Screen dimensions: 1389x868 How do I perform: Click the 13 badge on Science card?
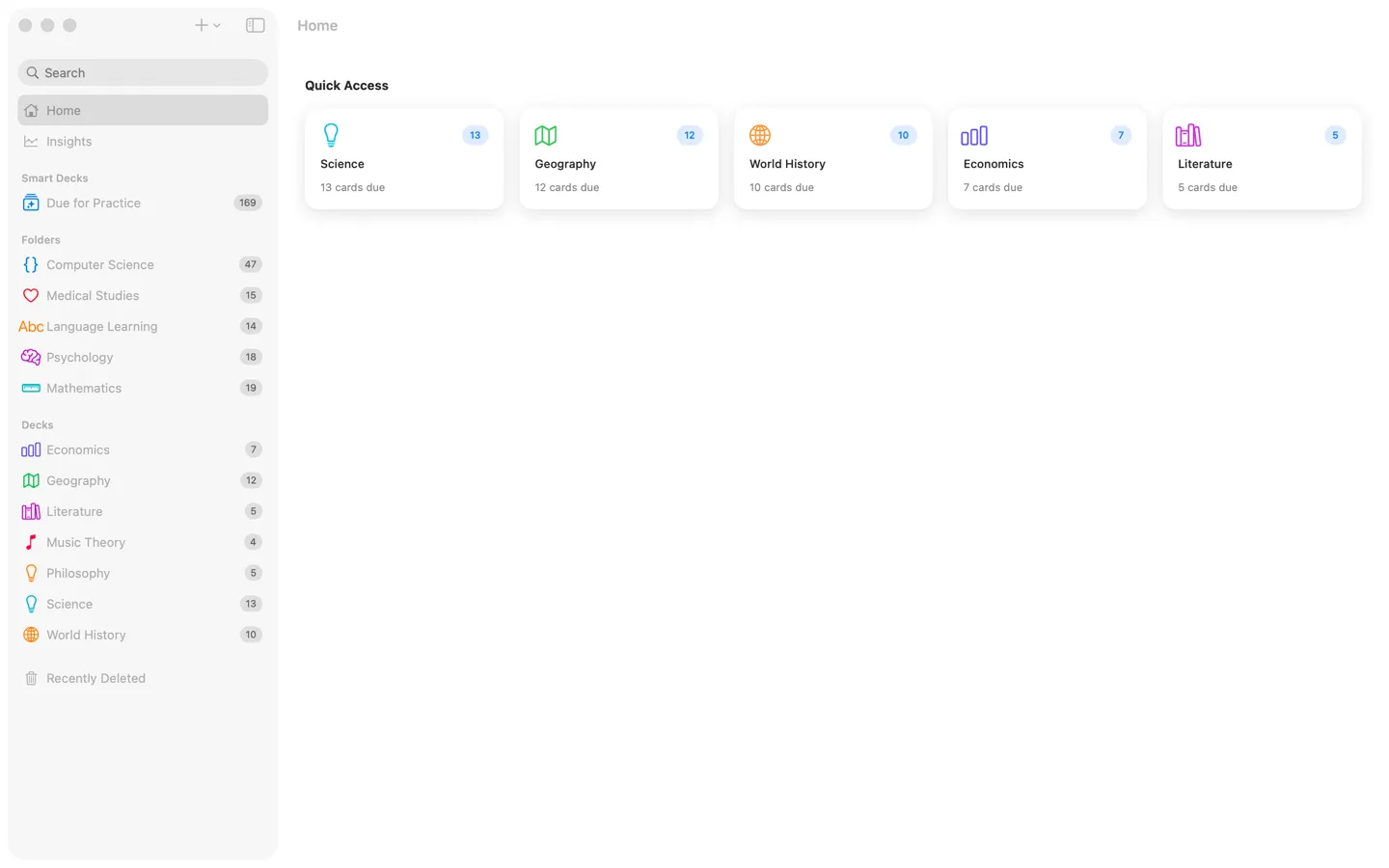click(476, 135)
